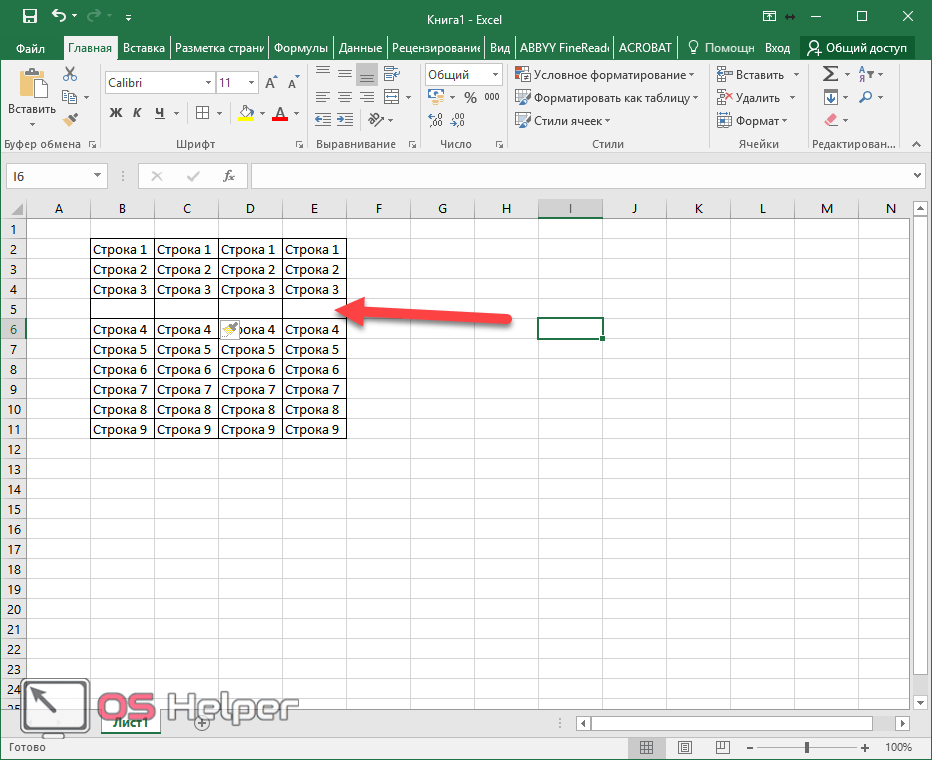
Task: Click the yellow fill color swatch
Action: [246, 113]
